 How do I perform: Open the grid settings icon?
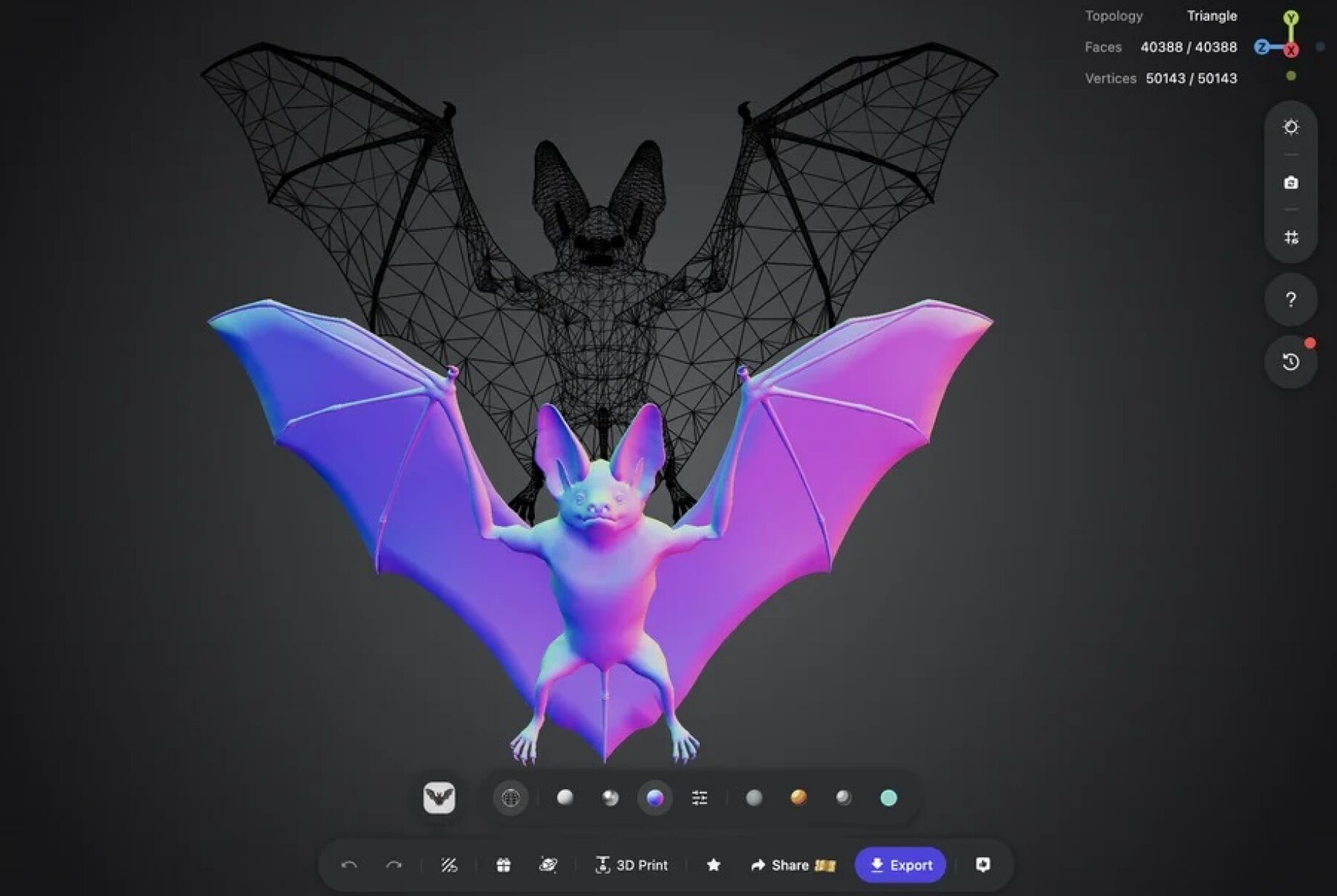(1290, 238)
